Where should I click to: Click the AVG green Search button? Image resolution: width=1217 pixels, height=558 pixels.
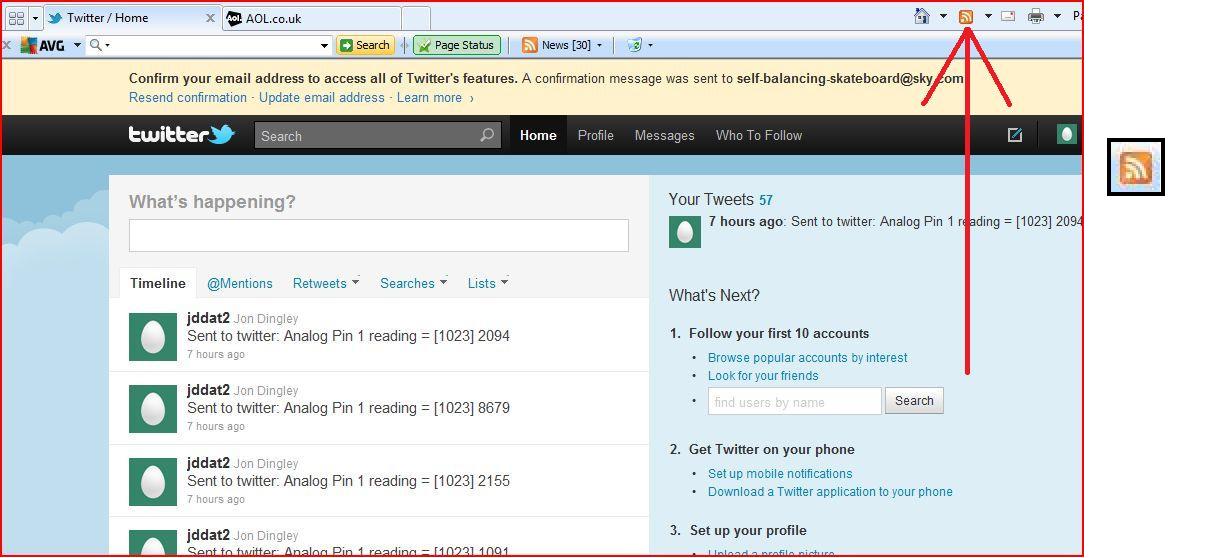pyautogui.click(x=365, y=45)
